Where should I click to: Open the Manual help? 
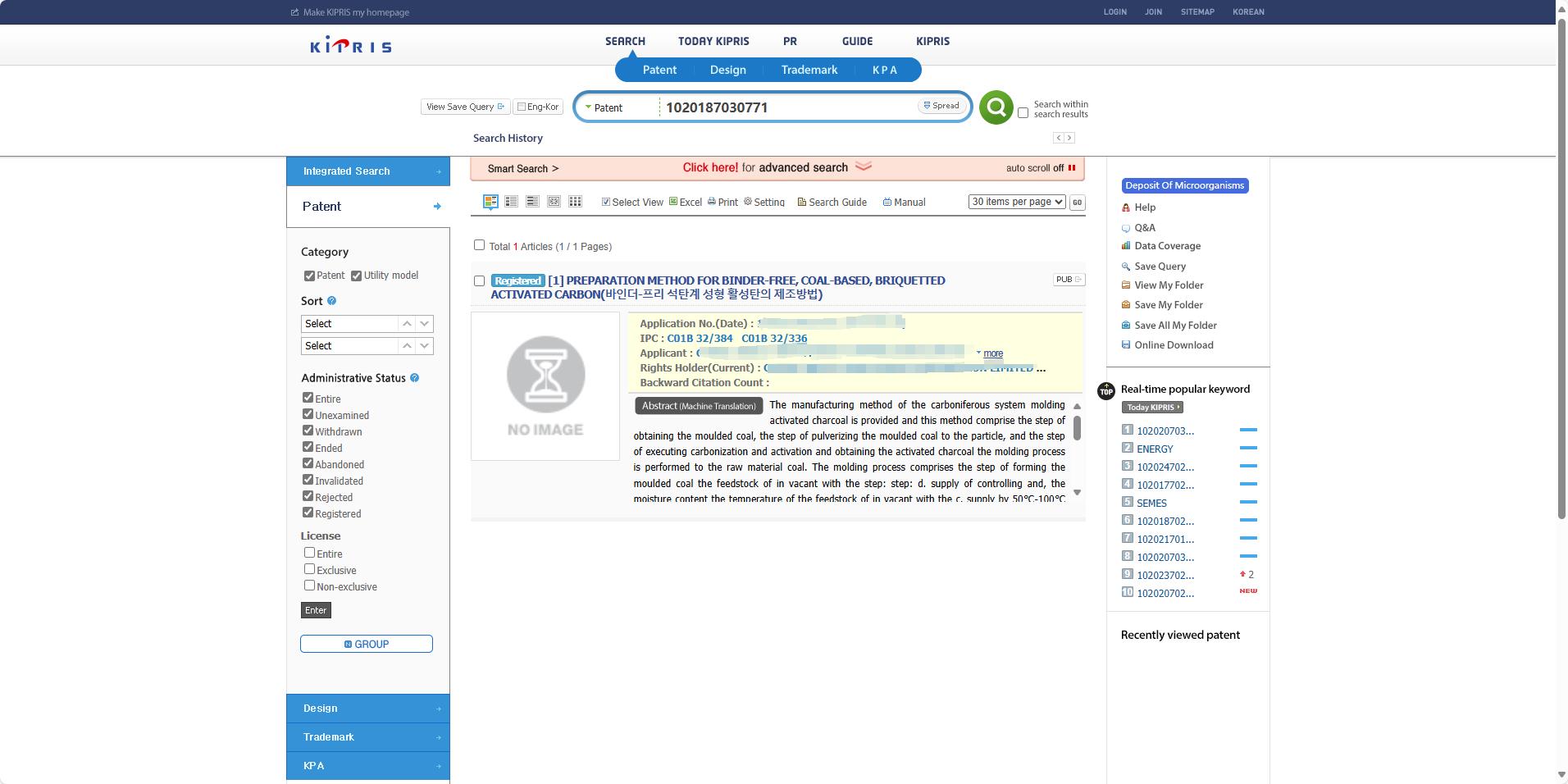pyautogui.click(x=904, y=202)
